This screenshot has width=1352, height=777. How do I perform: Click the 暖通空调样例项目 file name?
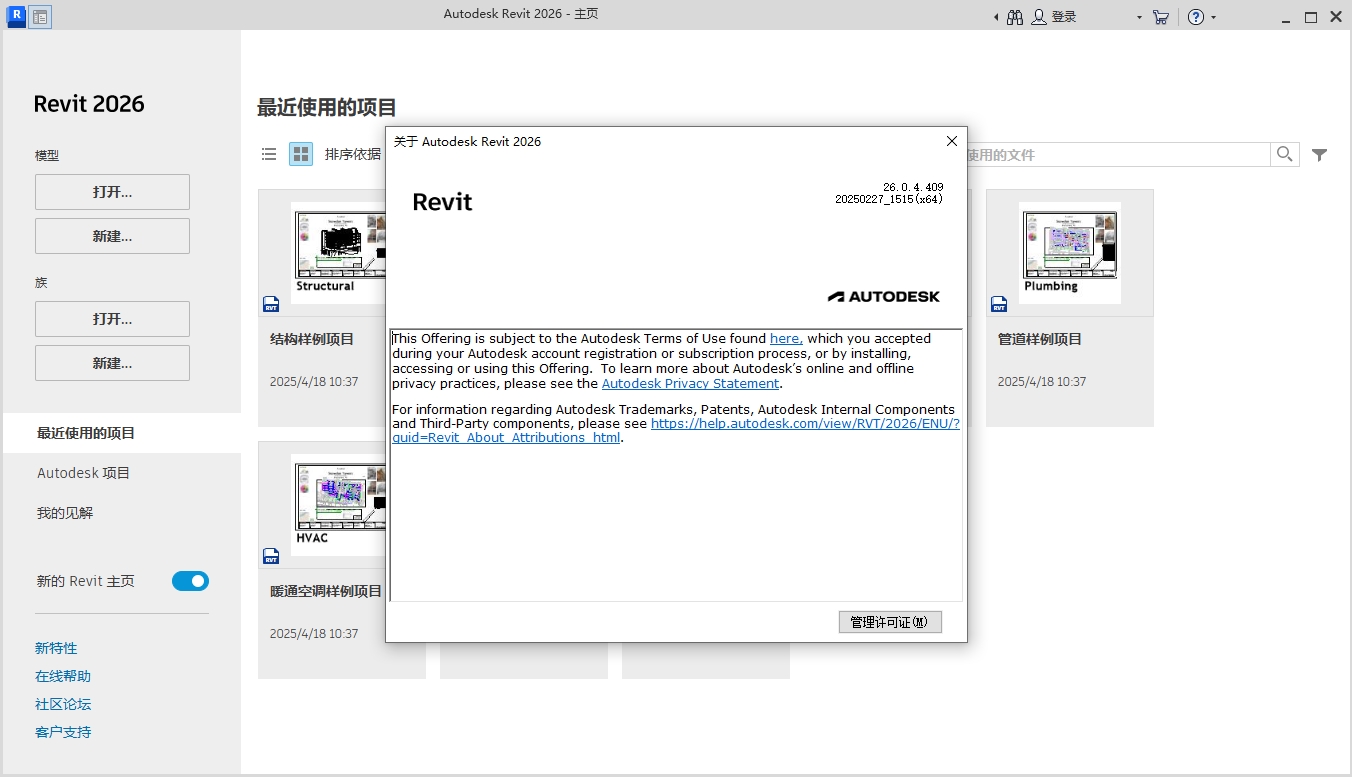point(326,591)
